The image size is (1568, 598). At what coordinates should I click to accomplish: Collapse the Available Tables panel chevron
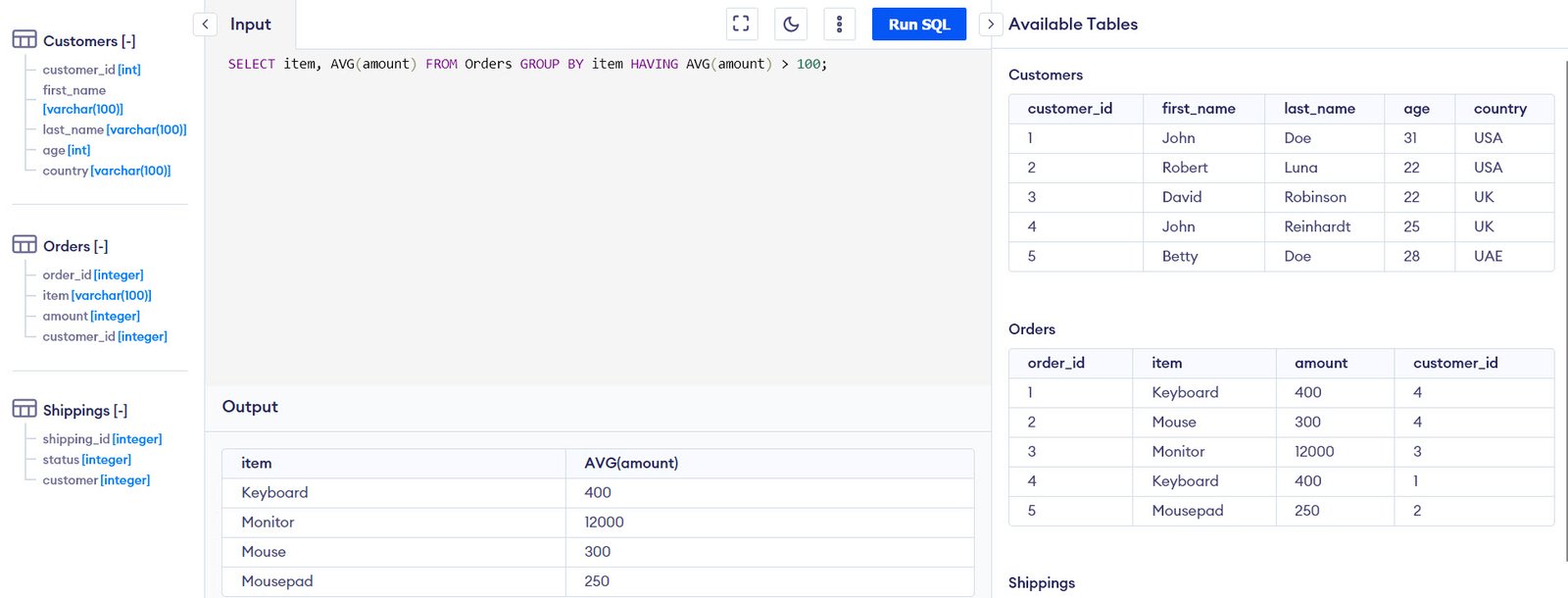coord(991,25)
